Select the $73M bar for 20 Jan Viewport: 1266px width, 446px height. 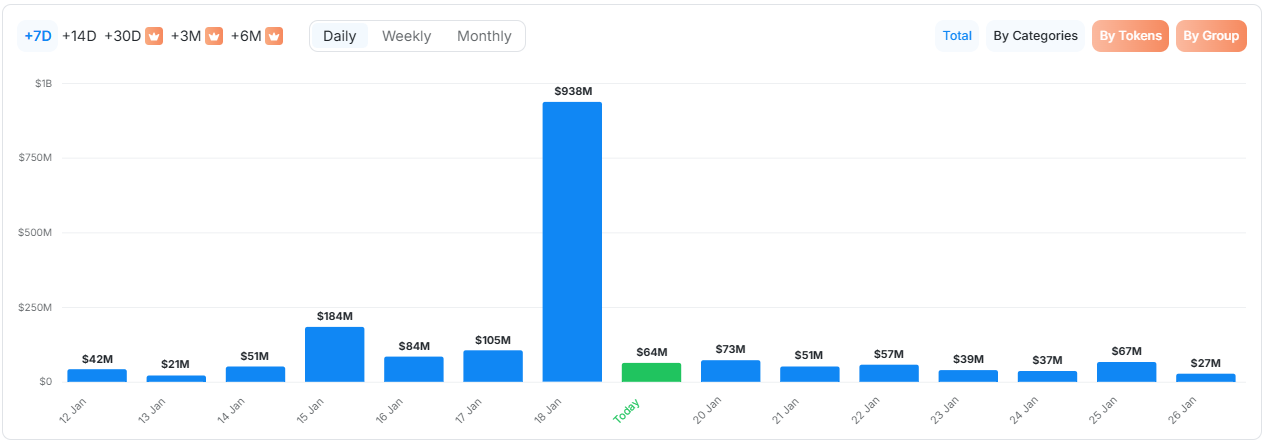click(730, 371)
